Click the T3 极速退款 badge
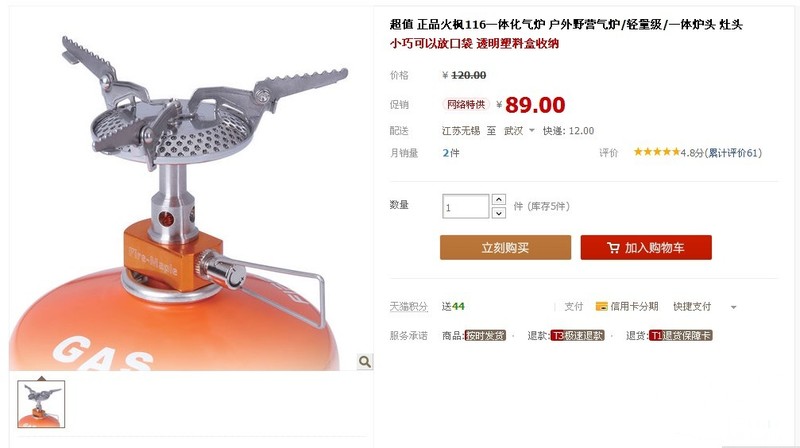 coord(578,335)
